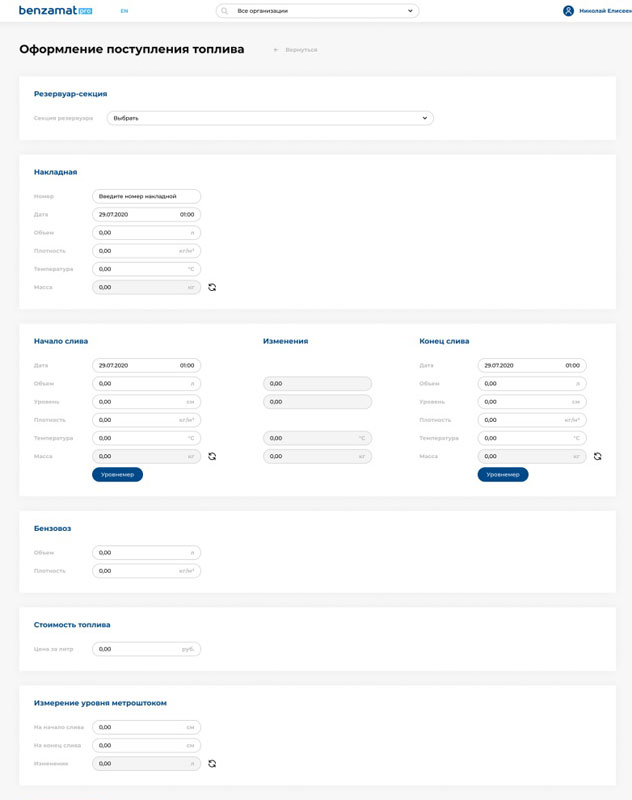Click the search magnifier icon
Screen dimensions: 632x800
click(224, 11)
